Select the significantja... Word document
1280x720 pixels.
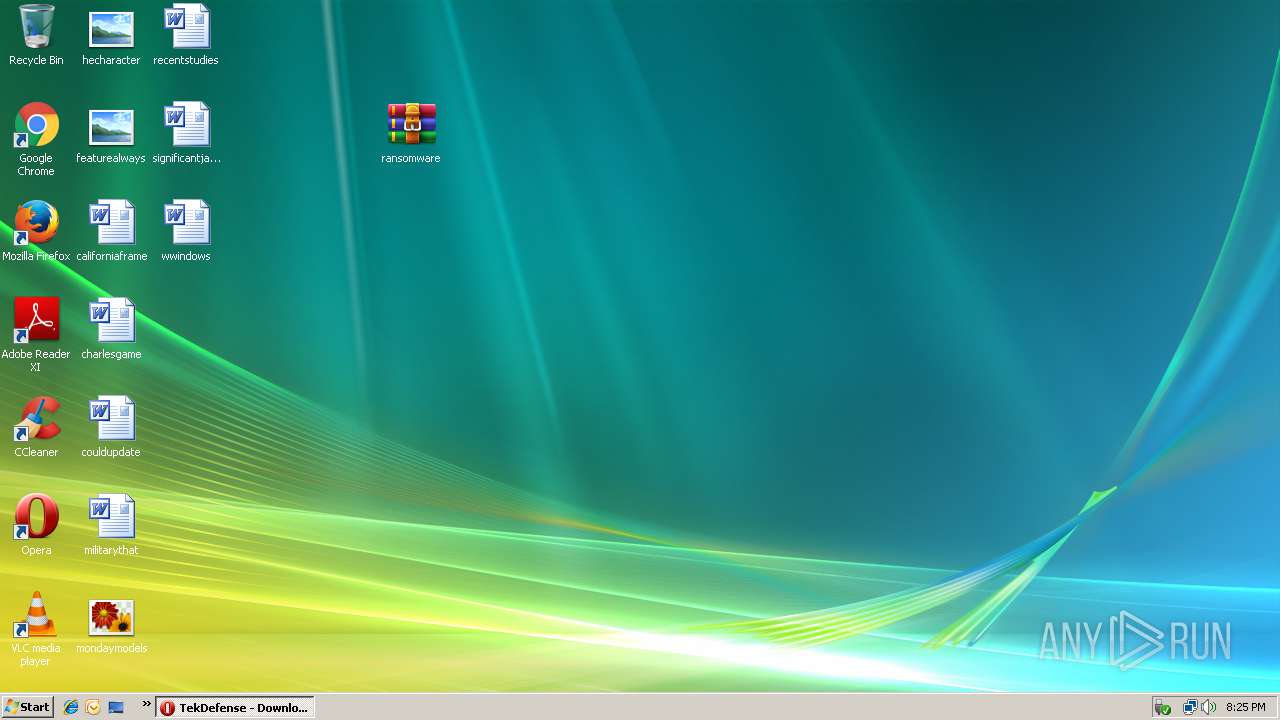tap(186, 133)
